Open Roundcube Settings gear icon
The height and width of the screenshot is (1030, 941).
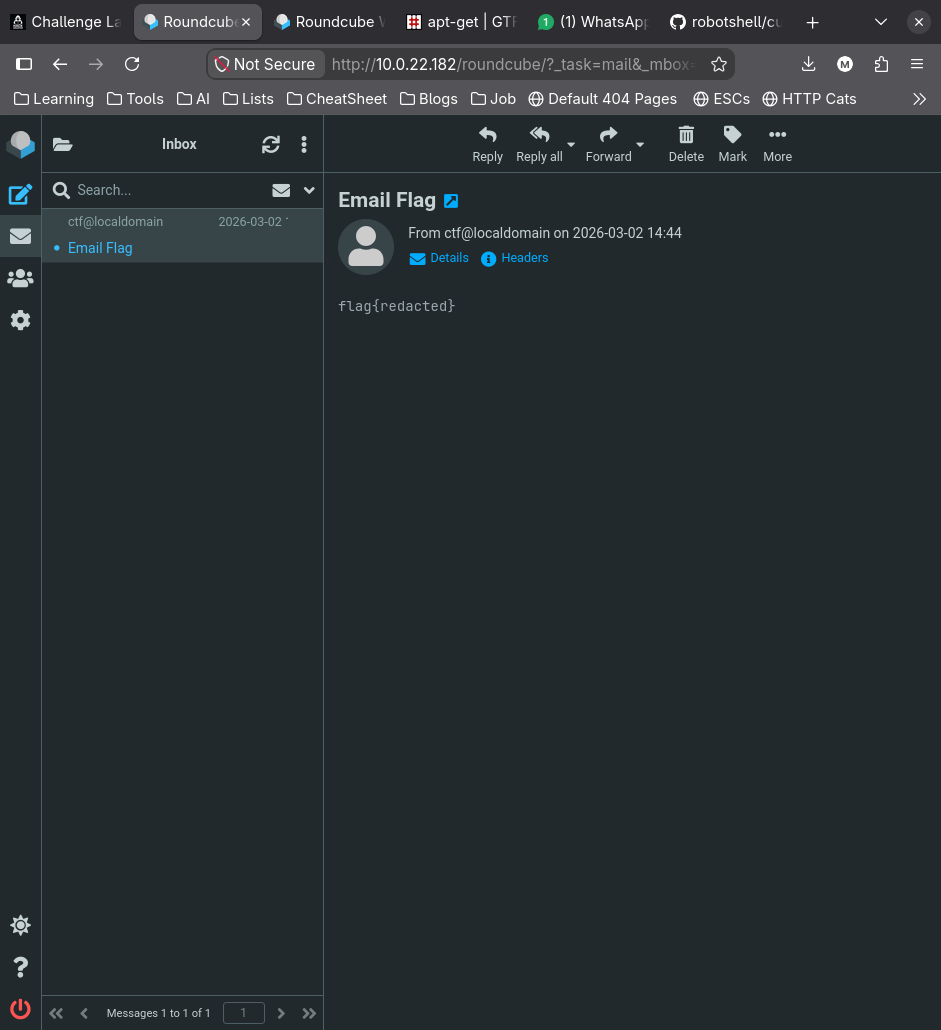pyautogui.click(x=20, y=320)
